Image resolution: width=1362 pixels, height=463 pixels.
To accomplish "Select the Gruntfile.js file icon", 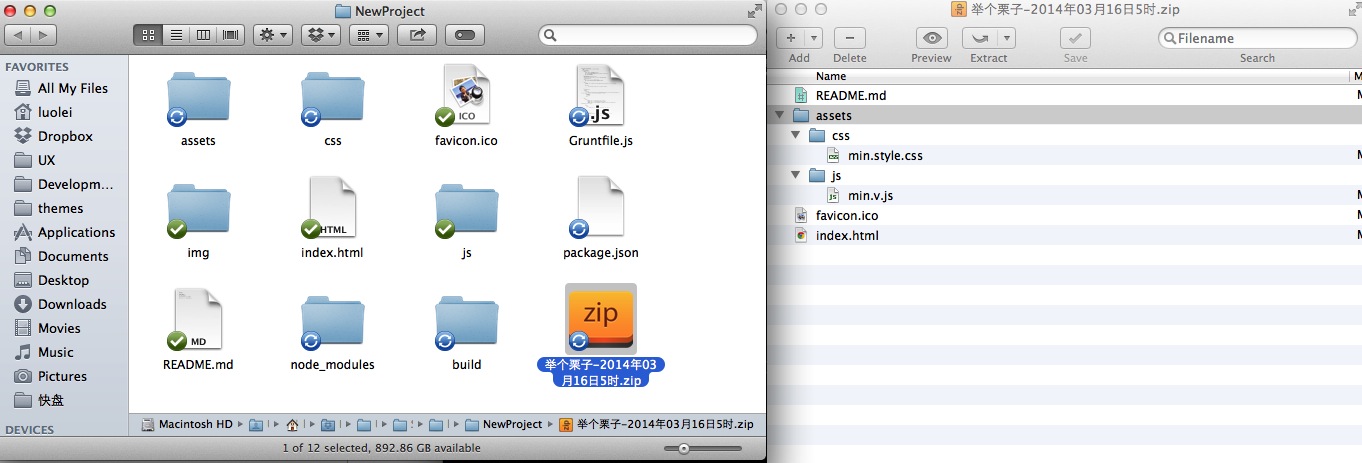I will 600,97.
